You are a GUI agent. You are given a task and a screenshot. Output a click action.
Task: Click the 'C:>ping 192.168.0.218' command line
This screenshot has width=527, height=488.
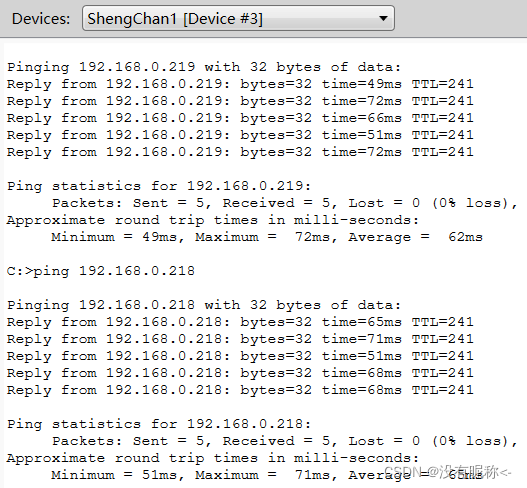pos(101,271)
